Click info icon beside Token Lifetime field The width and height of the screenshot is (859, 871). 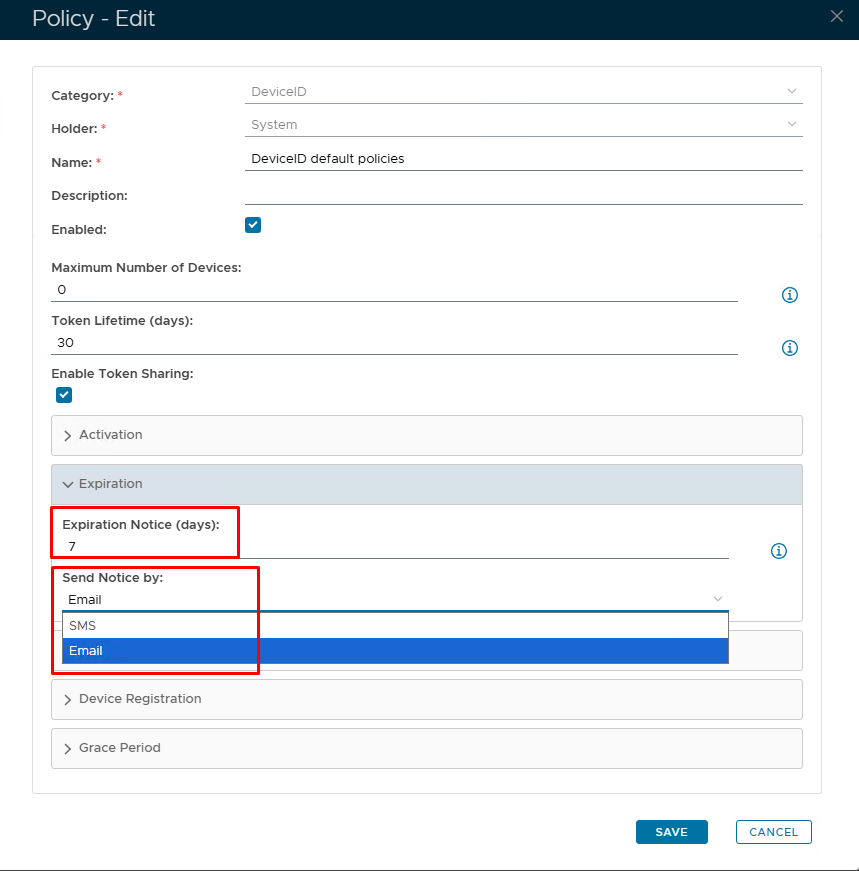(789, 348)
